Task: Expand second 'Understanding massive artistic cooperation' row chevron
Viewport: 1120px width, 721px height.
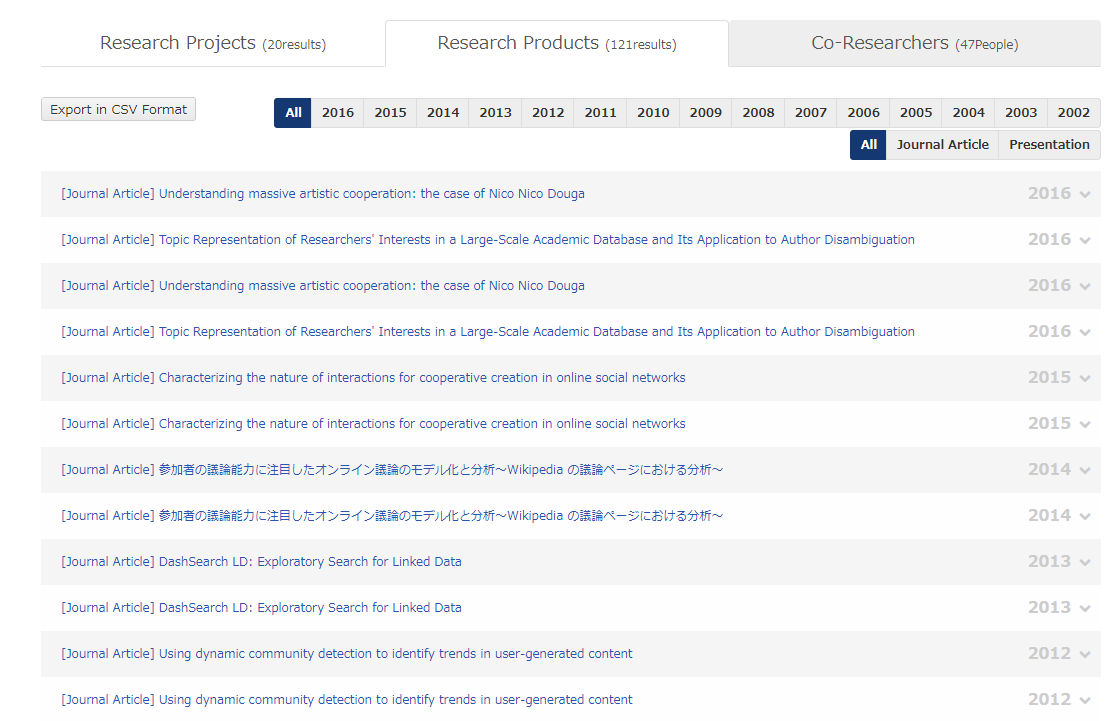Action: pyautogui.click(x=1085, y=287)
